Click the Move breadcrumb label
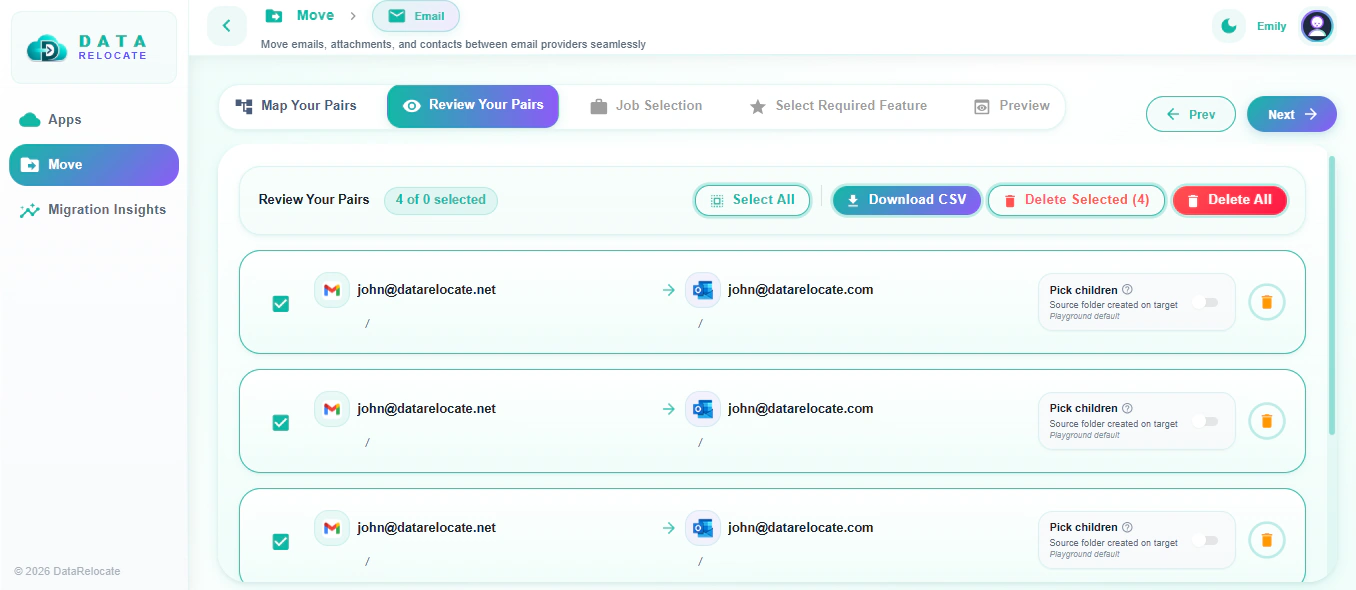The height and width of the screenshot is (590, 1356). [315, 16]
